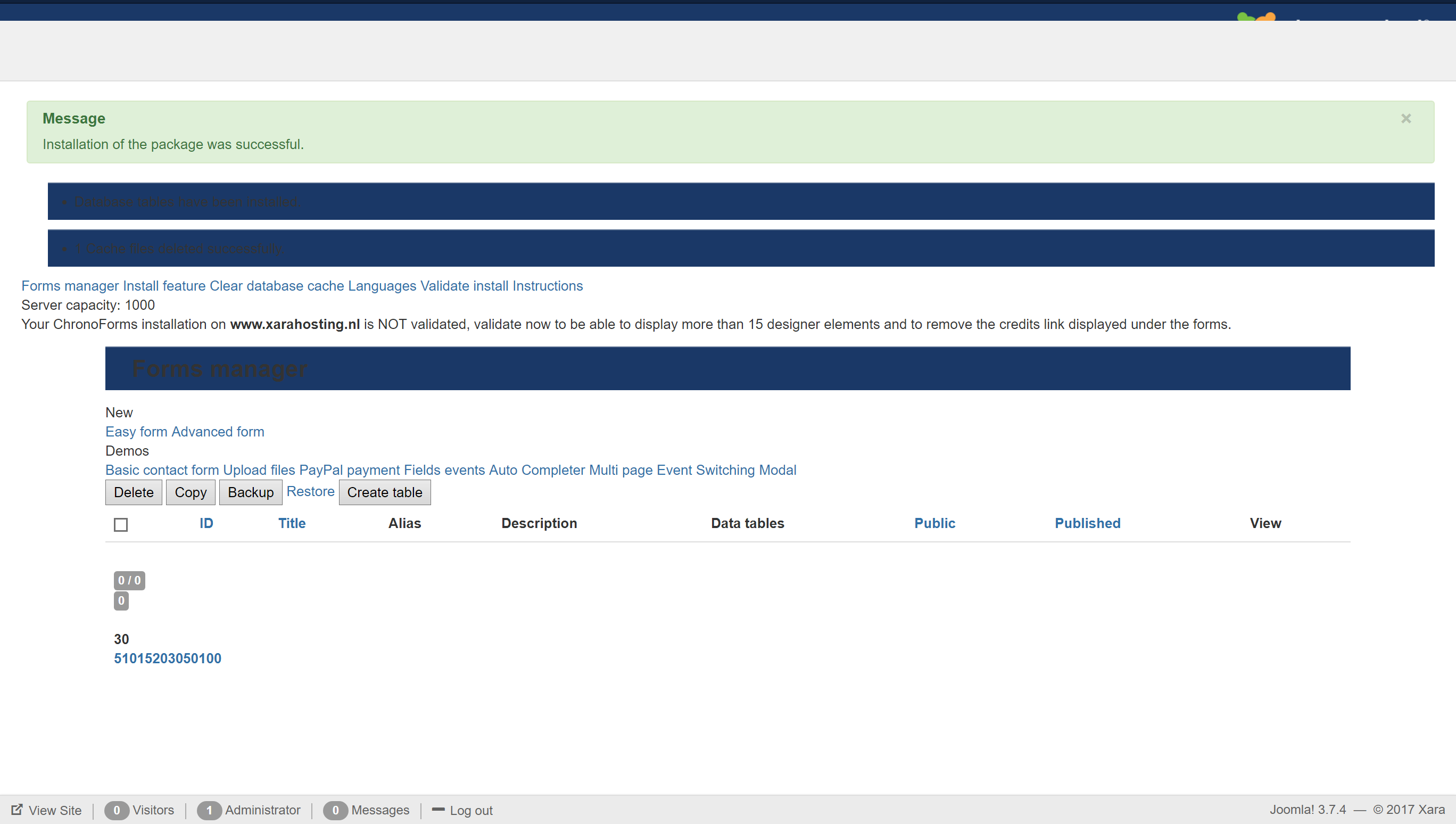The image size is (1456, 824).
Task: Click the www.xarahosting.nl domain text
Action: tap(295, 324)
